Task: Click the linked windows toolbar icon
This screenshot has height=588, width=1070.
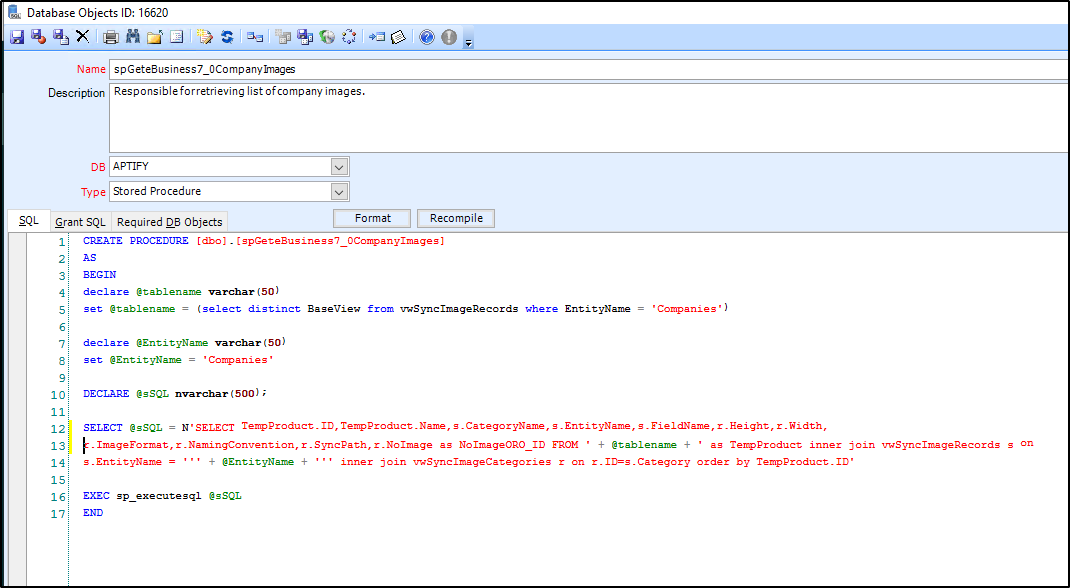Action: point(255,37)
